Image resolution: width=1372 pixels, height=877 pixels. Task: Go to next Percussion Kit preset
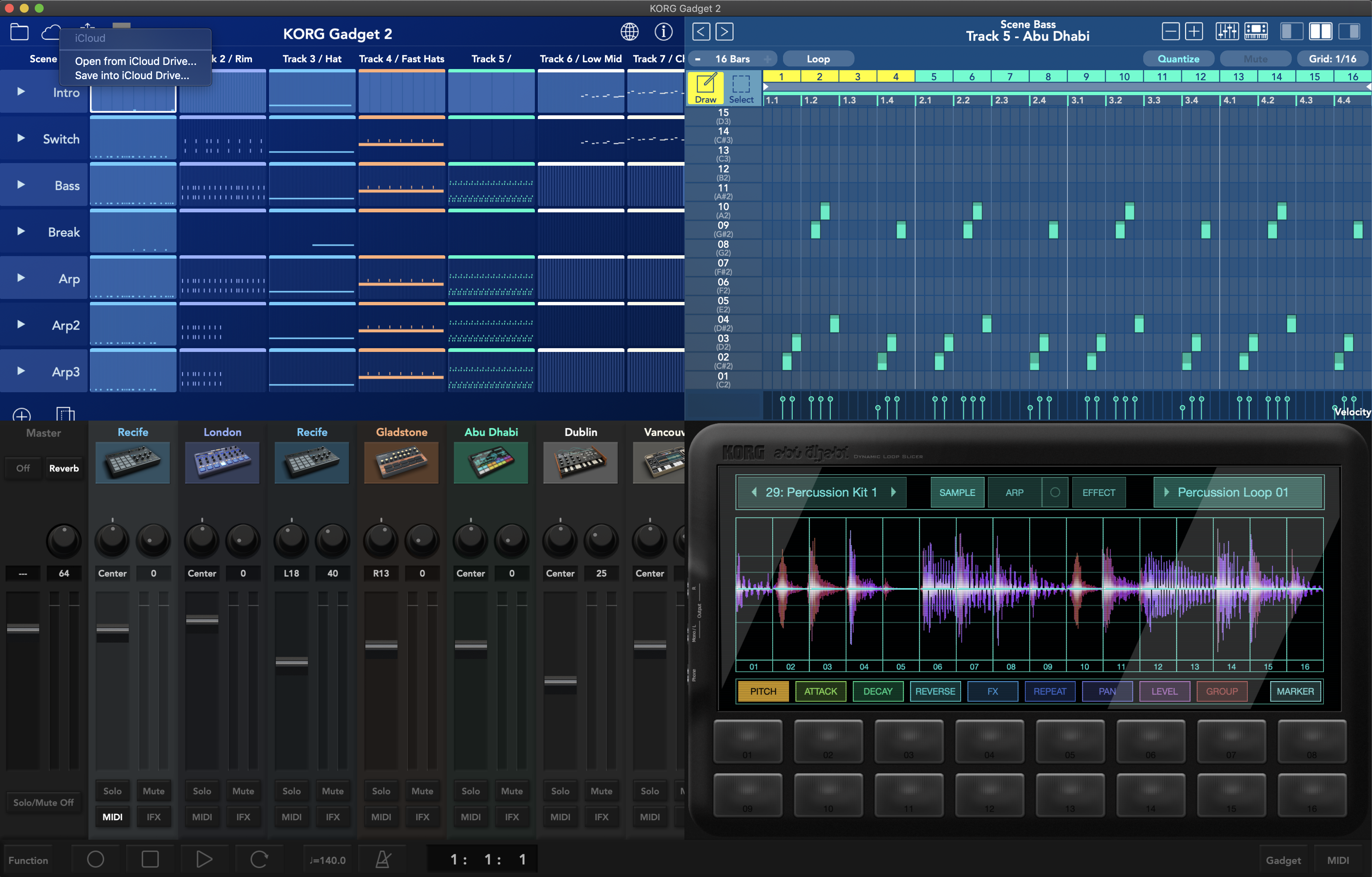pyautogui.click(x=894, y=492)
